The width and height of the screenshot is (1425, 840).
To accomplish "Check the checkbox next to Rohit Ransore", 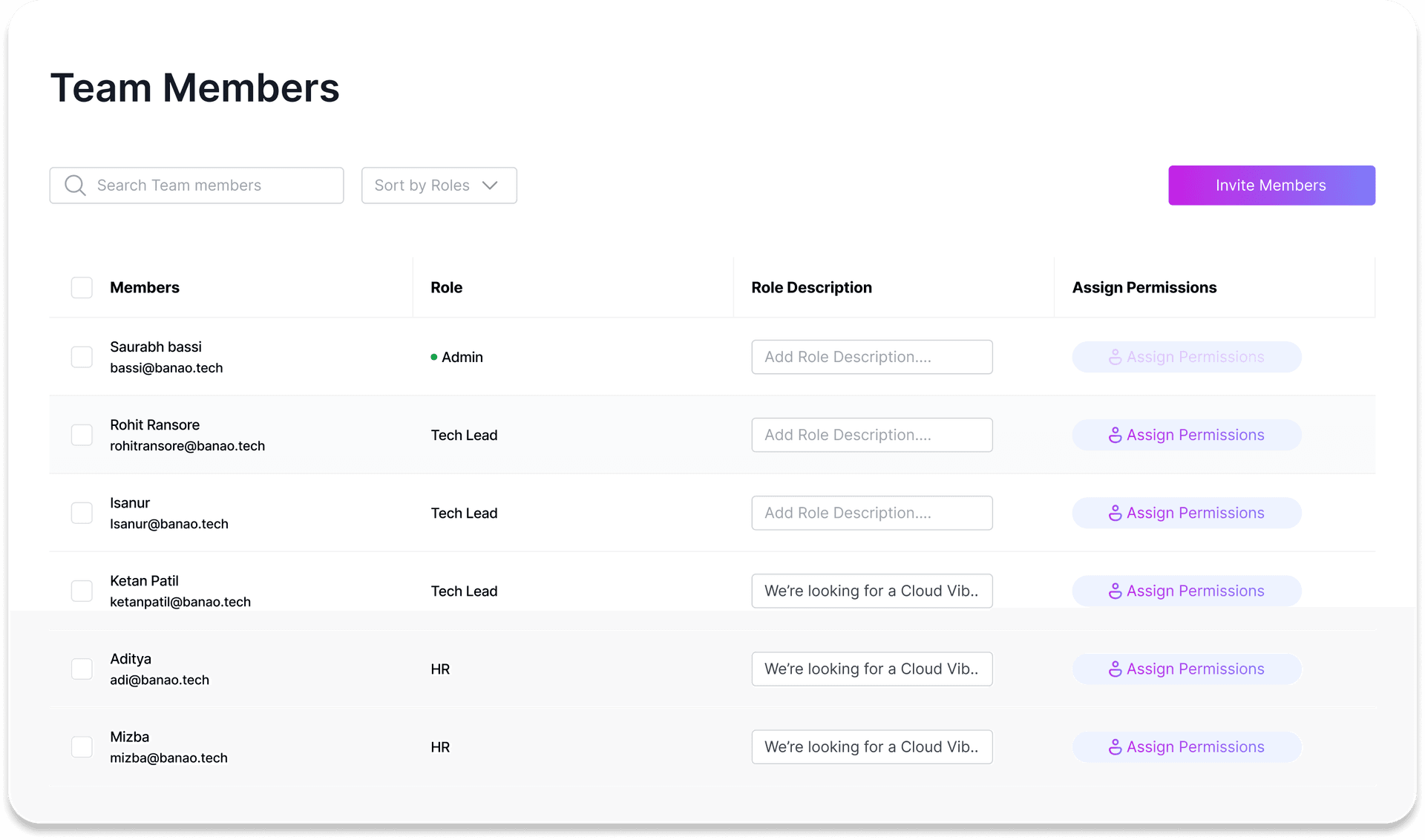I will 82,435.
